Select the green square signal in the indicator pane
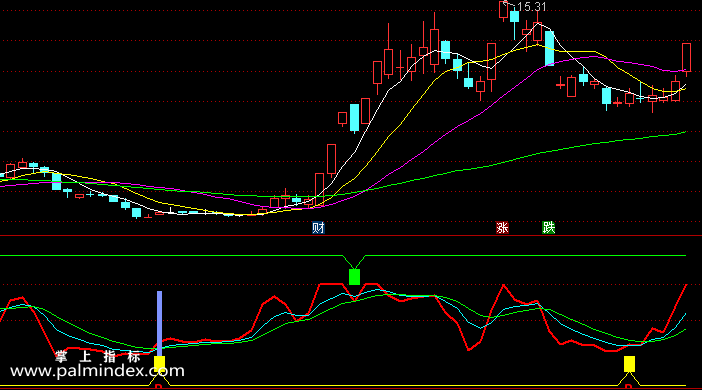Image resolution: width=702 pixels, height=390 pixels. (354, 277)
